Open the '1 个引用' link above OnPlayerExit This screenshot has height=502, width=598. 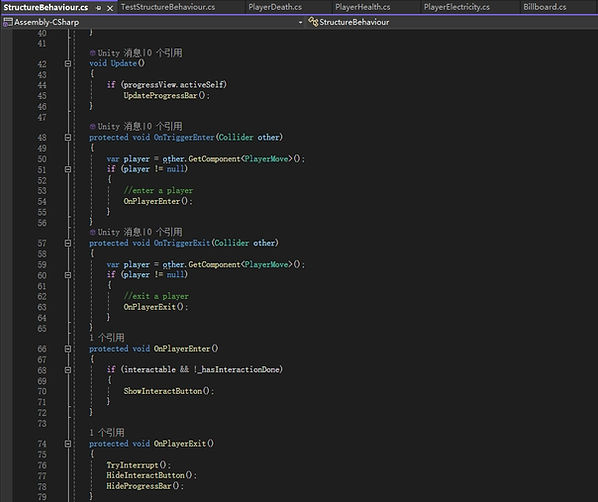coord(107,433)
